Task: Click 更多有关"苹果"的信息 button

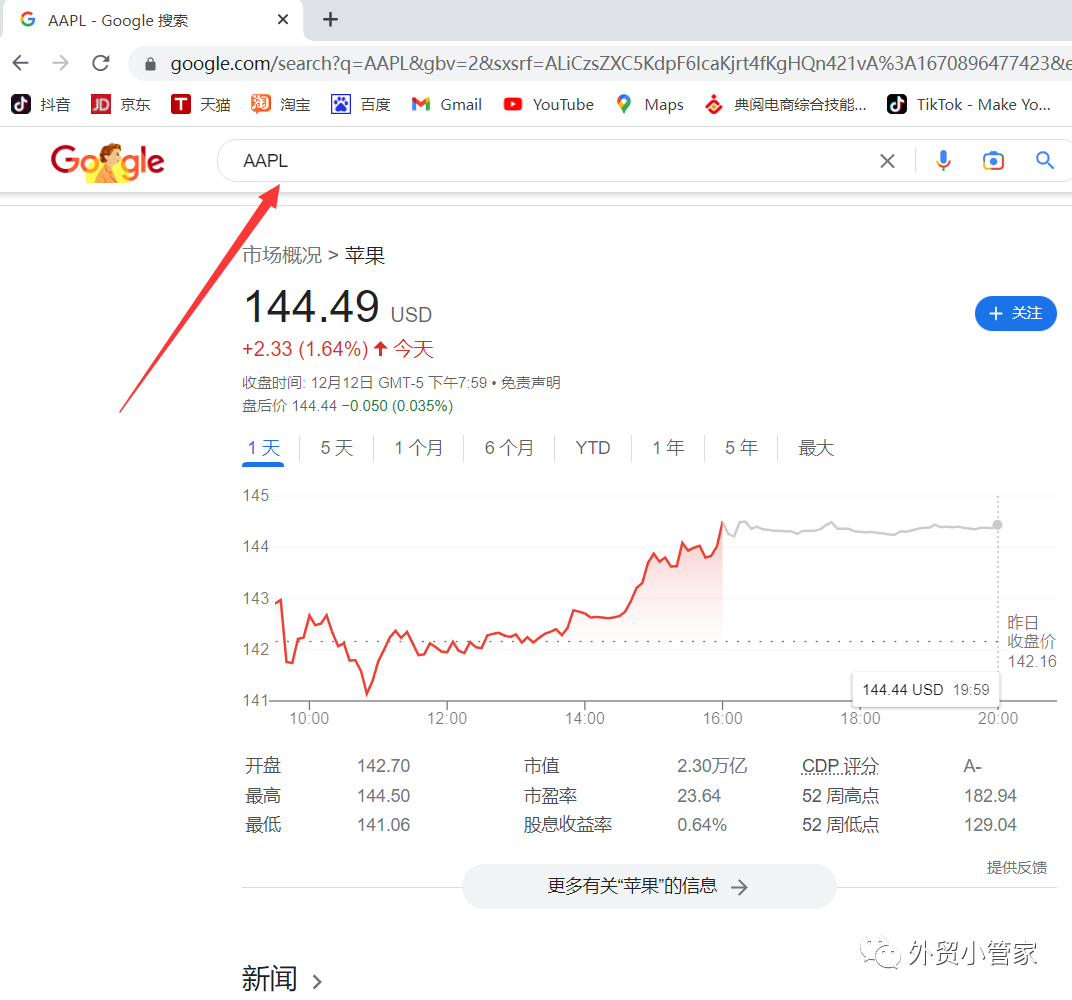Action: (x=649, y=887)
